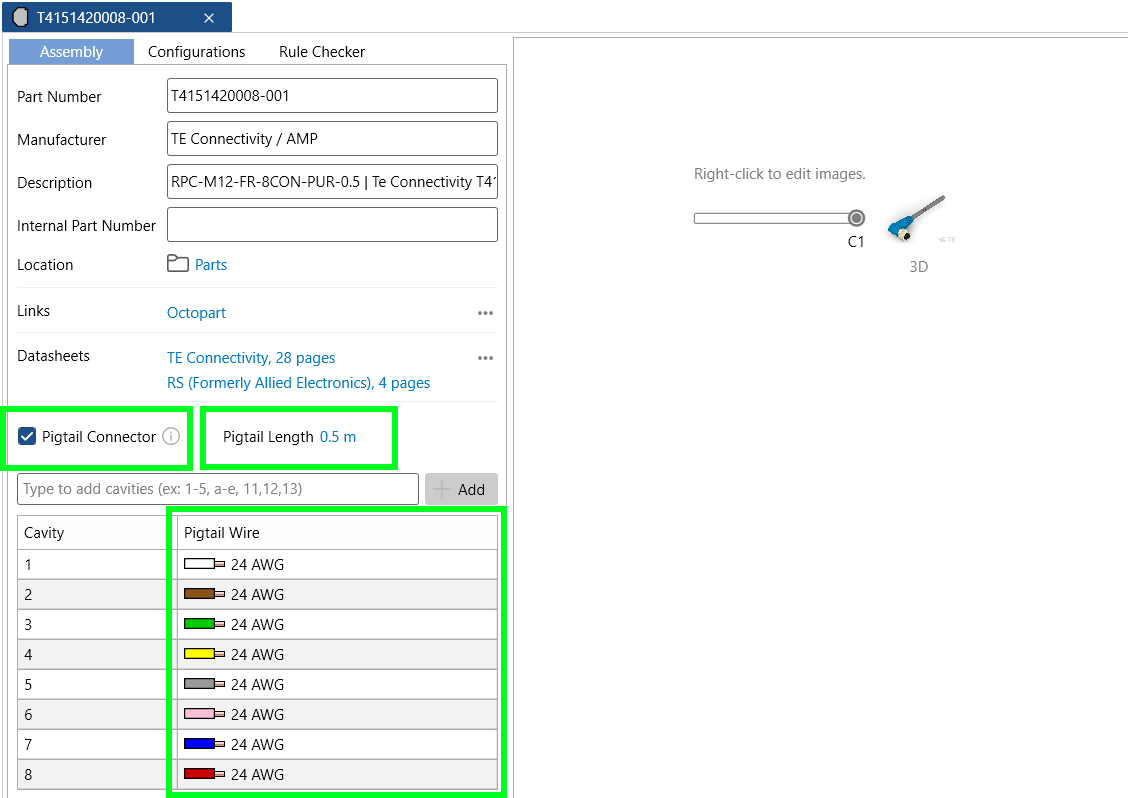Focus the Manufacturer input field
Image resolution: width=1128 pixels, height=798 pixels.
click(332, 139)
